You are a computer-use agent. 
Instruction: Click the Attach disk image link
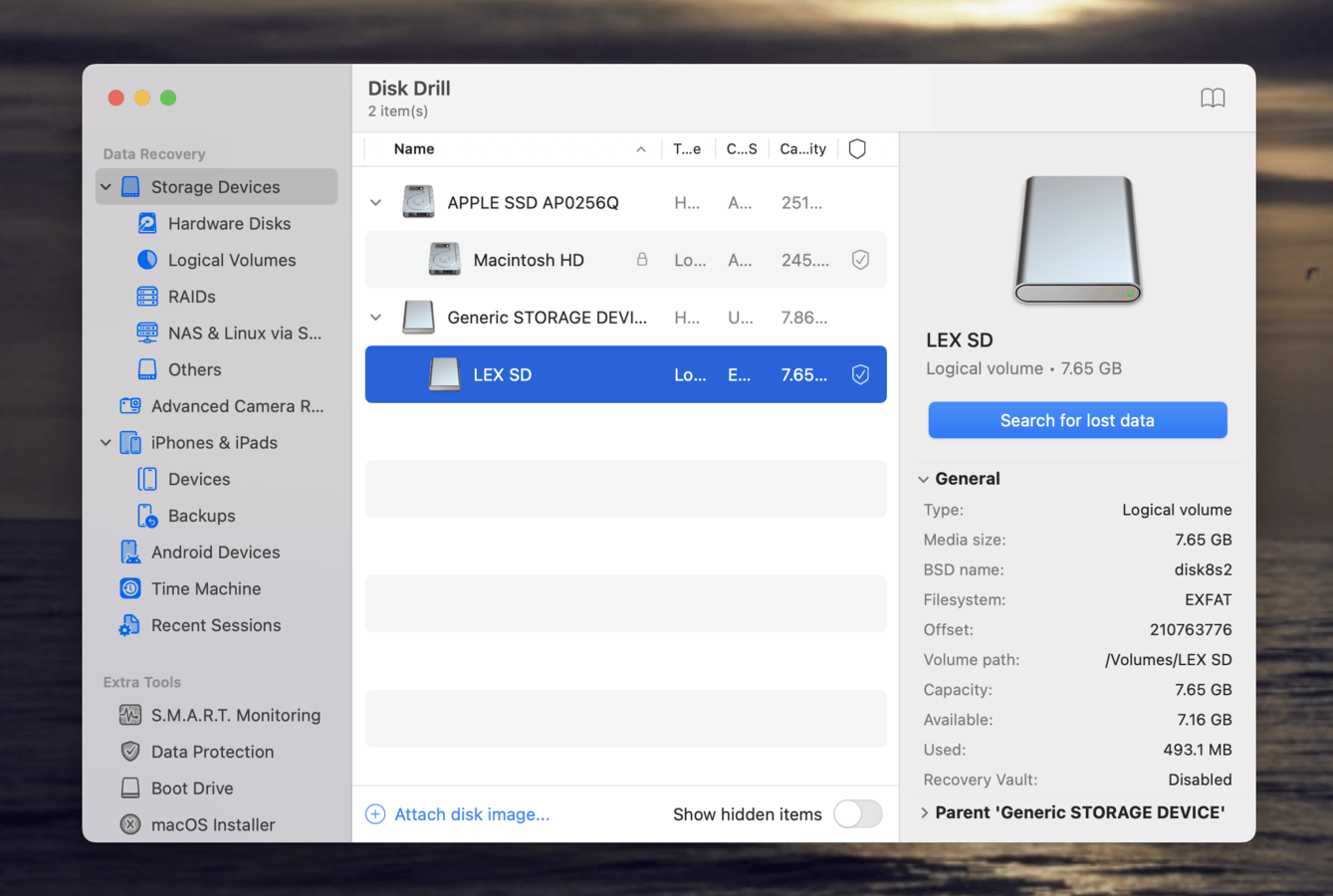pyautogui.click(x=472, y=814)
